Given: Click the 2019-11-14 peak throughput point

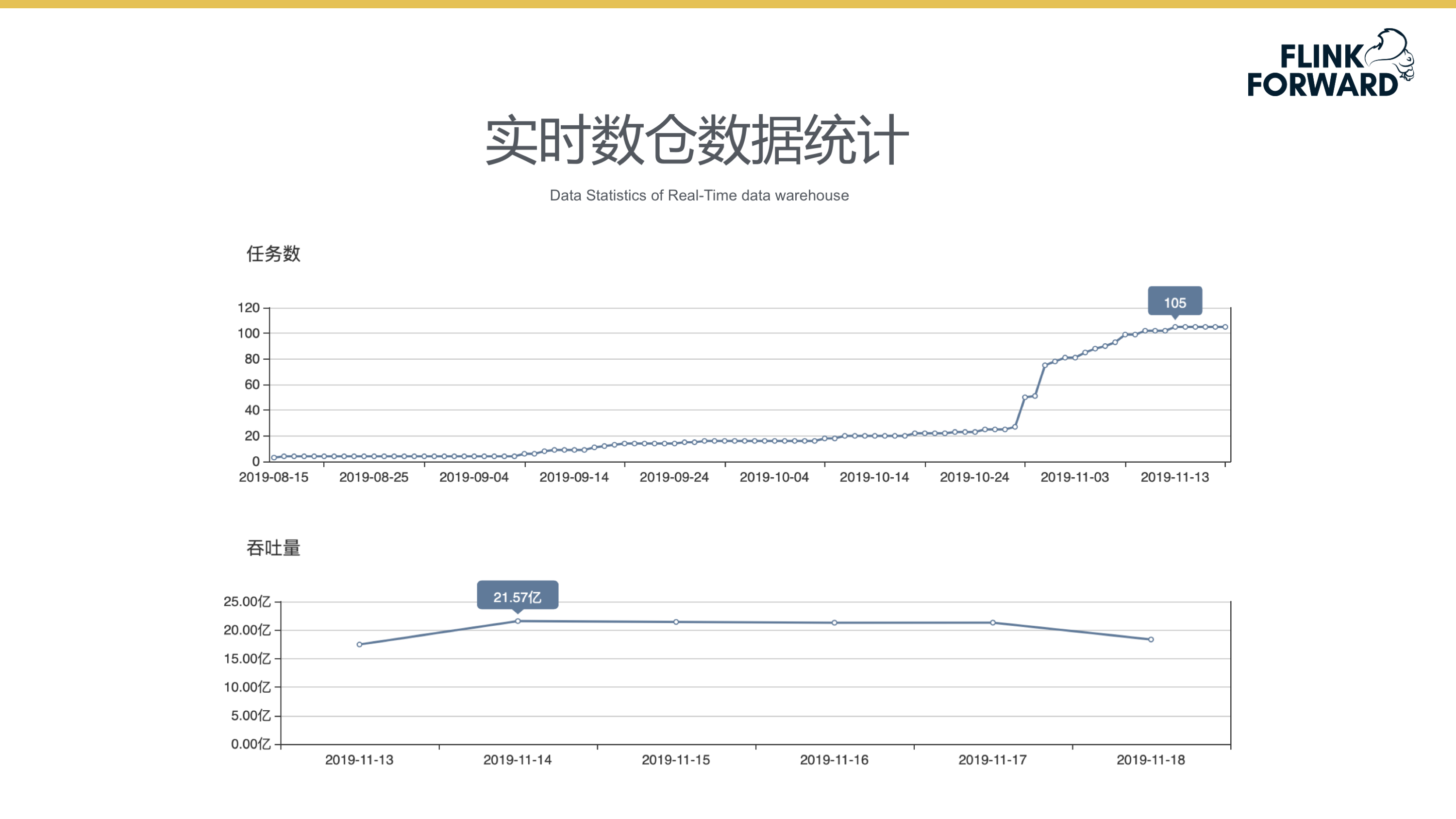Looking at the screenshot, I should click(518, 621).
